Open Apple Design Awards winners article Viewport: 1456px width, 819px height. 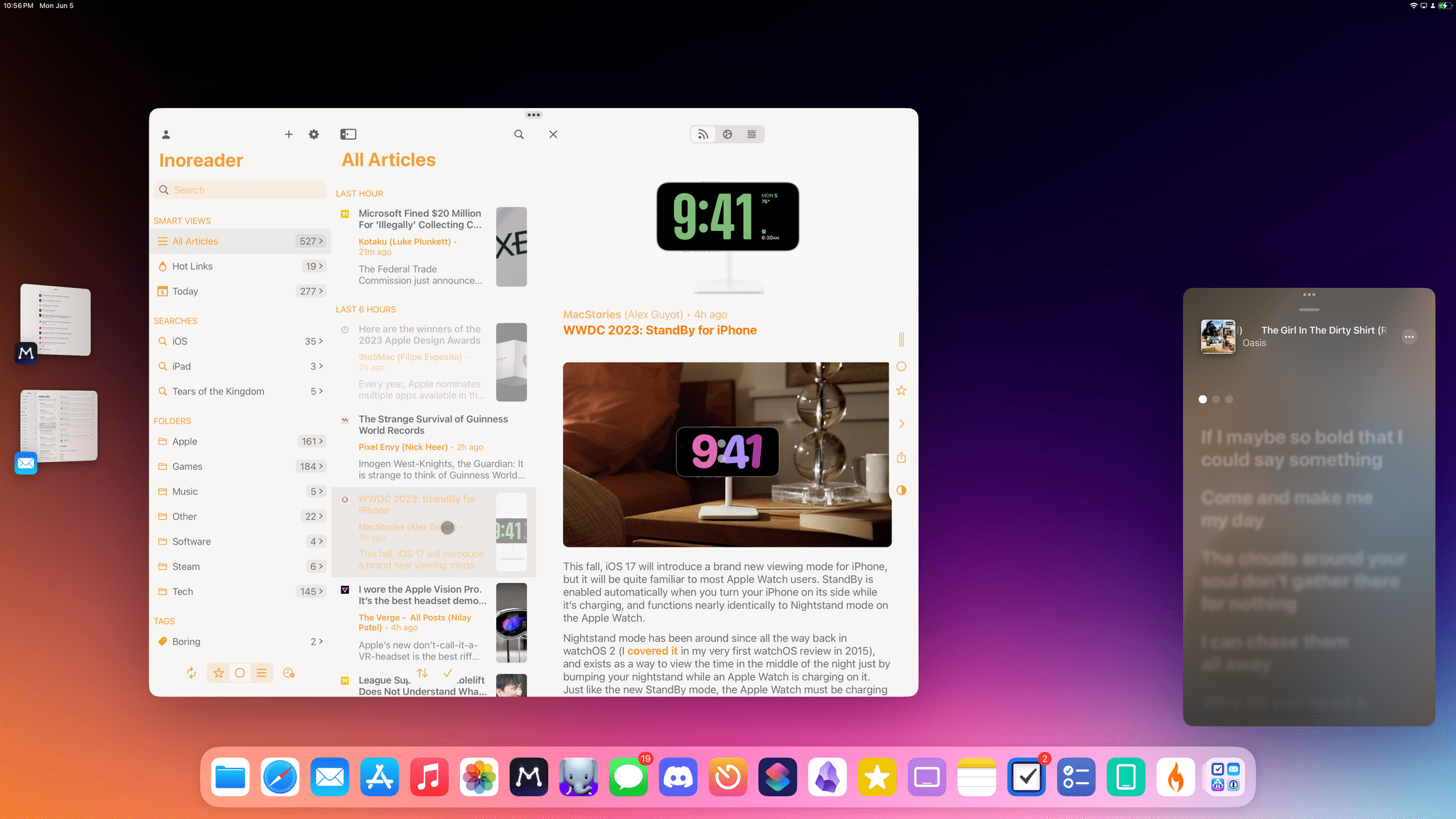[x=433, y=362]
